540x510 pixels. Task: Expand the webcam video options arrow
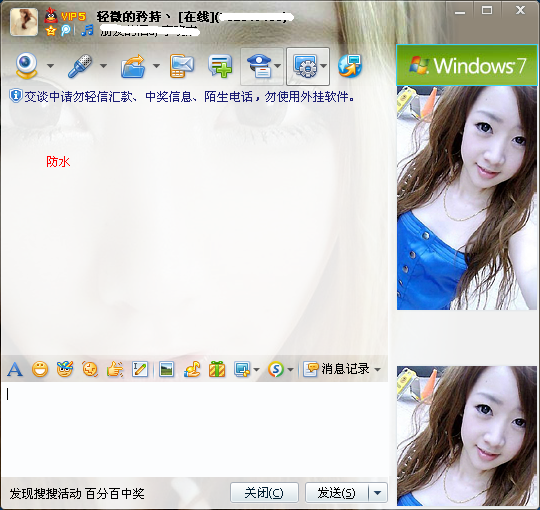(50, 65)
